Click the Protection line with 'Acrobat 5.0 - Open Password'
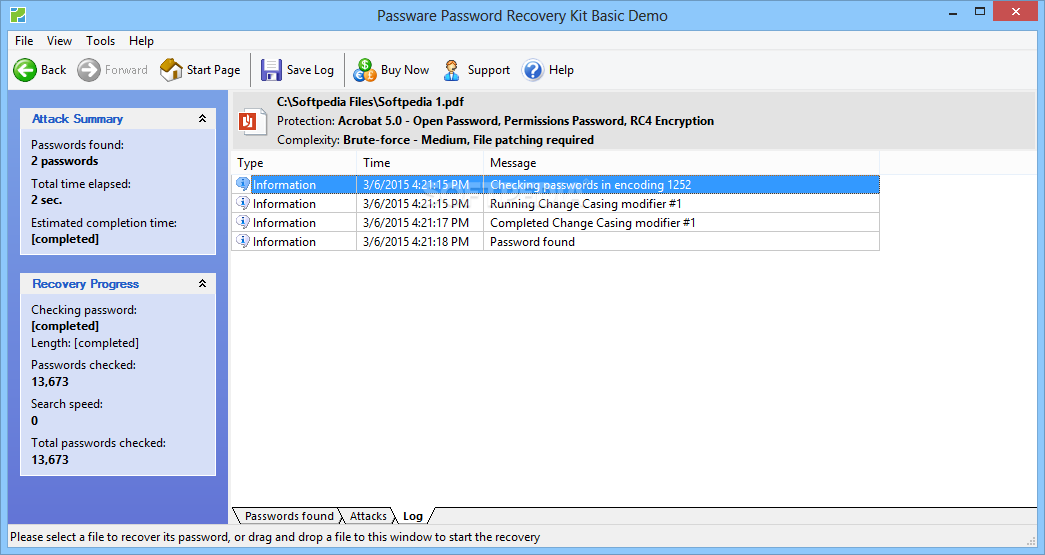Viewport: 1045px width, 555px height. pos(495,121)
